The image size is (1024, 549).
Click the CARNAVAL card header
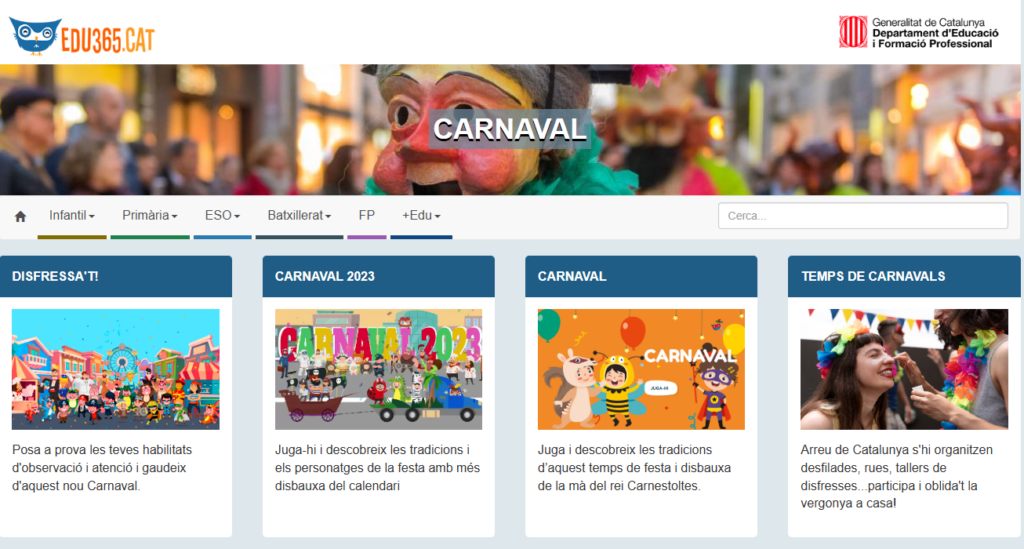[x=572, y=277]
